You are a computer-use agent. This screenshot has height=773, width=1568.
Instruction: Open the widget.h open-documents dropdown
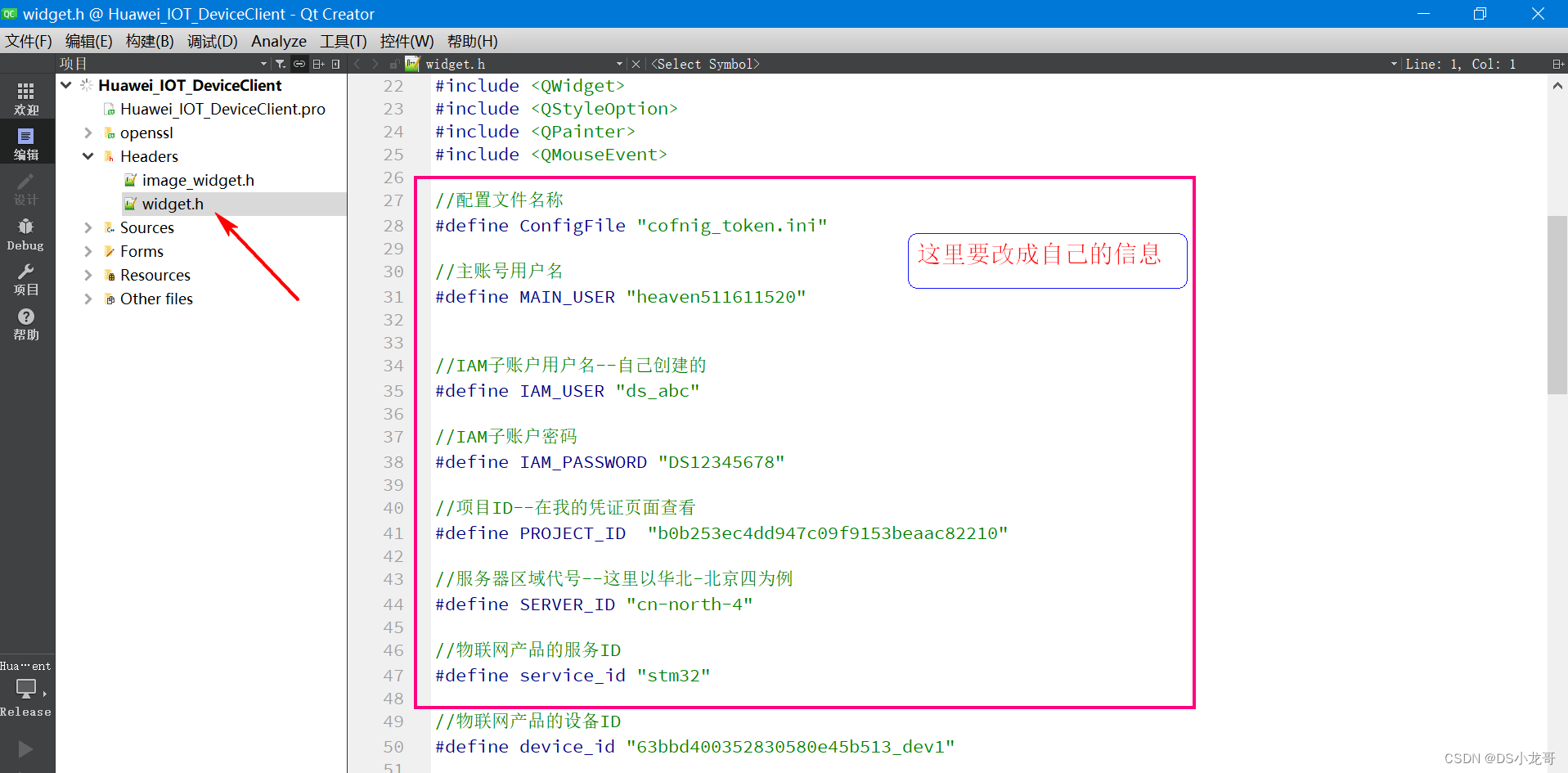click(619, 64)
